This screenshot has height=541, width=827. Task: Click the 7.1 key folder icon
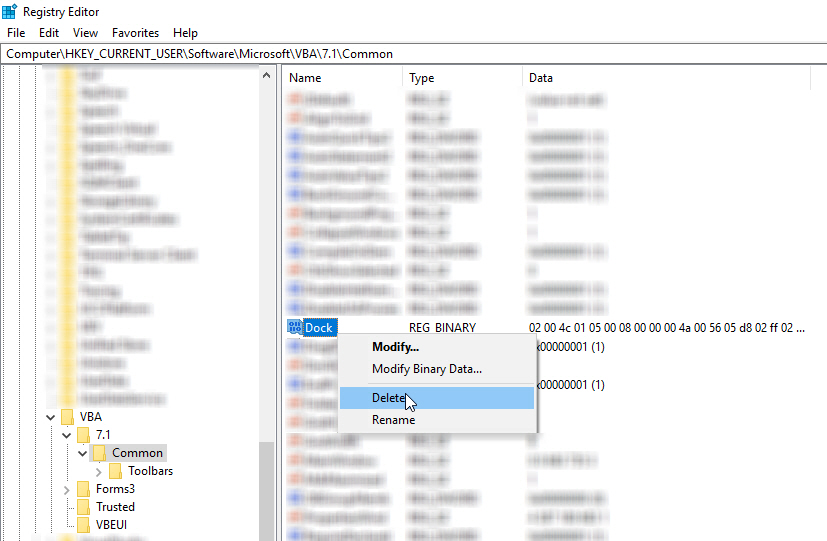pos(83,435)
